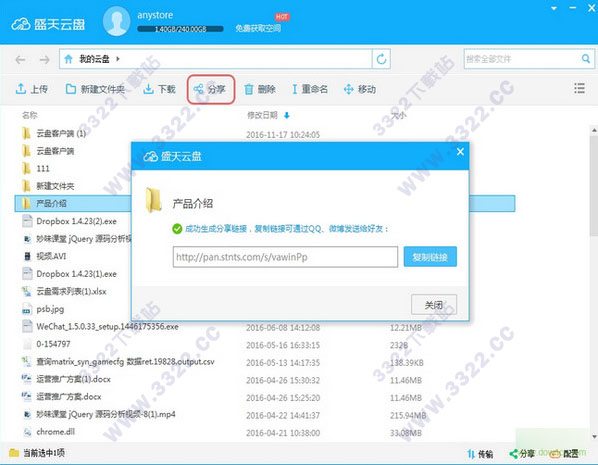
Task: Open the title bar dropdown menu arrow
Action: [554, 8]
